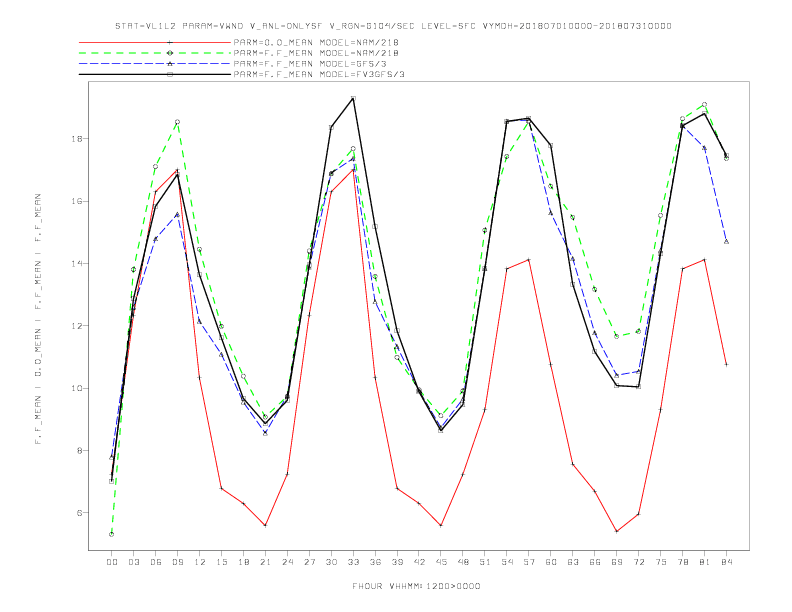The width and height of the screenshot is (792, 612).
Task: Click x-axis forecast hour label 30
Action: tap(331, 562)
